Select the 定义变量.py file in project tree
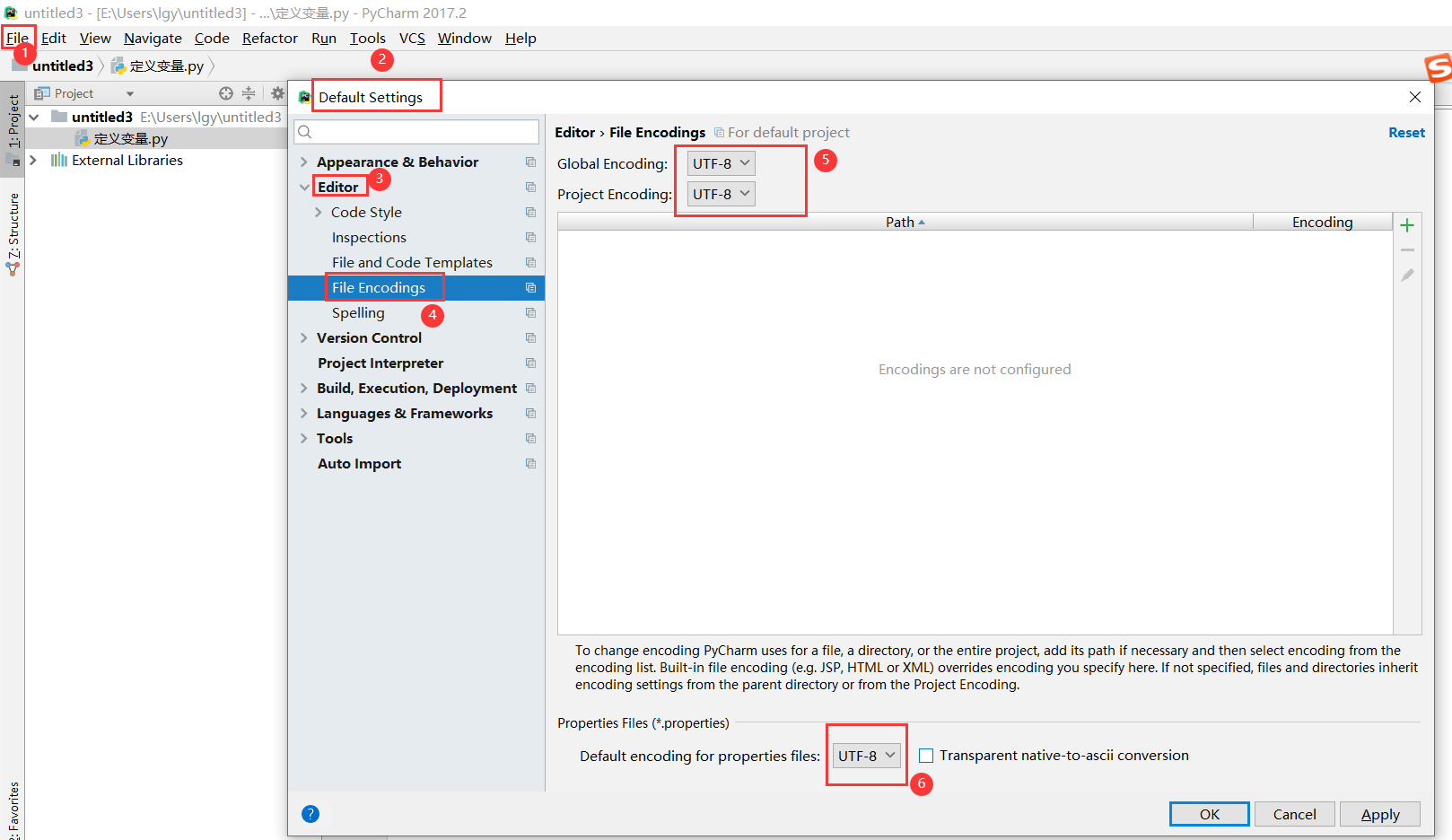 click(131, 138)
